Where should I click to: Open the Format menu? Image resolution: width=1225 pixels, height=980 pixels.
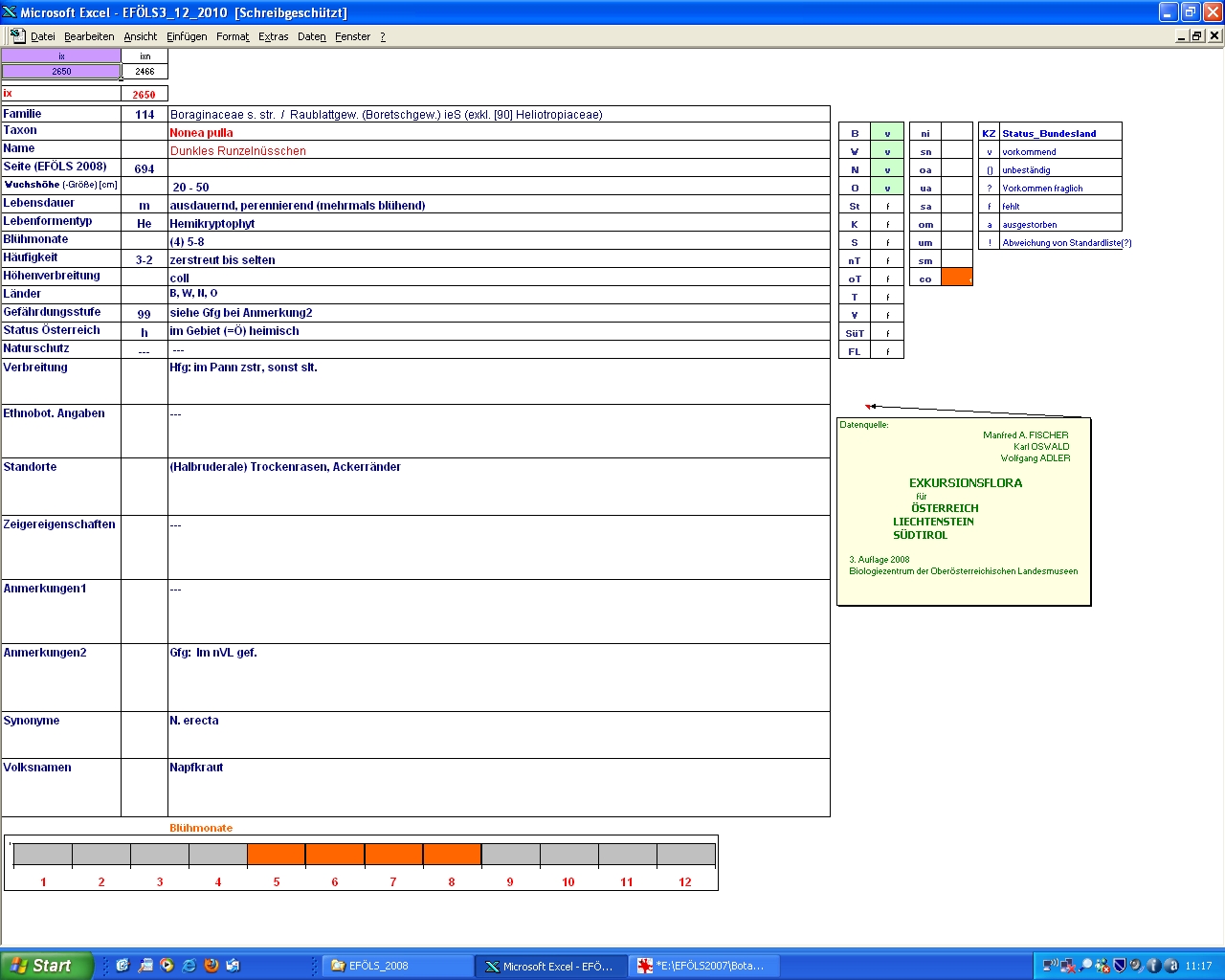point(233,36)
